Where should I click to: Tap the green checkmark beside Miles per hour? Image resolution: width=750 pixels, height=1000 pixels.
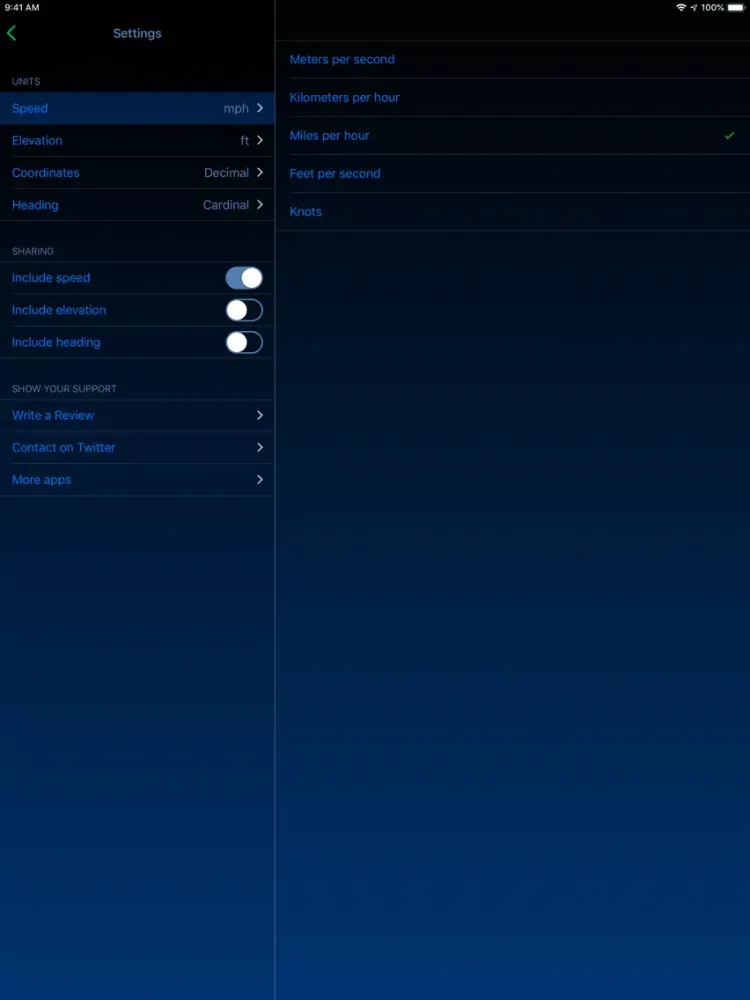(730, 135)
